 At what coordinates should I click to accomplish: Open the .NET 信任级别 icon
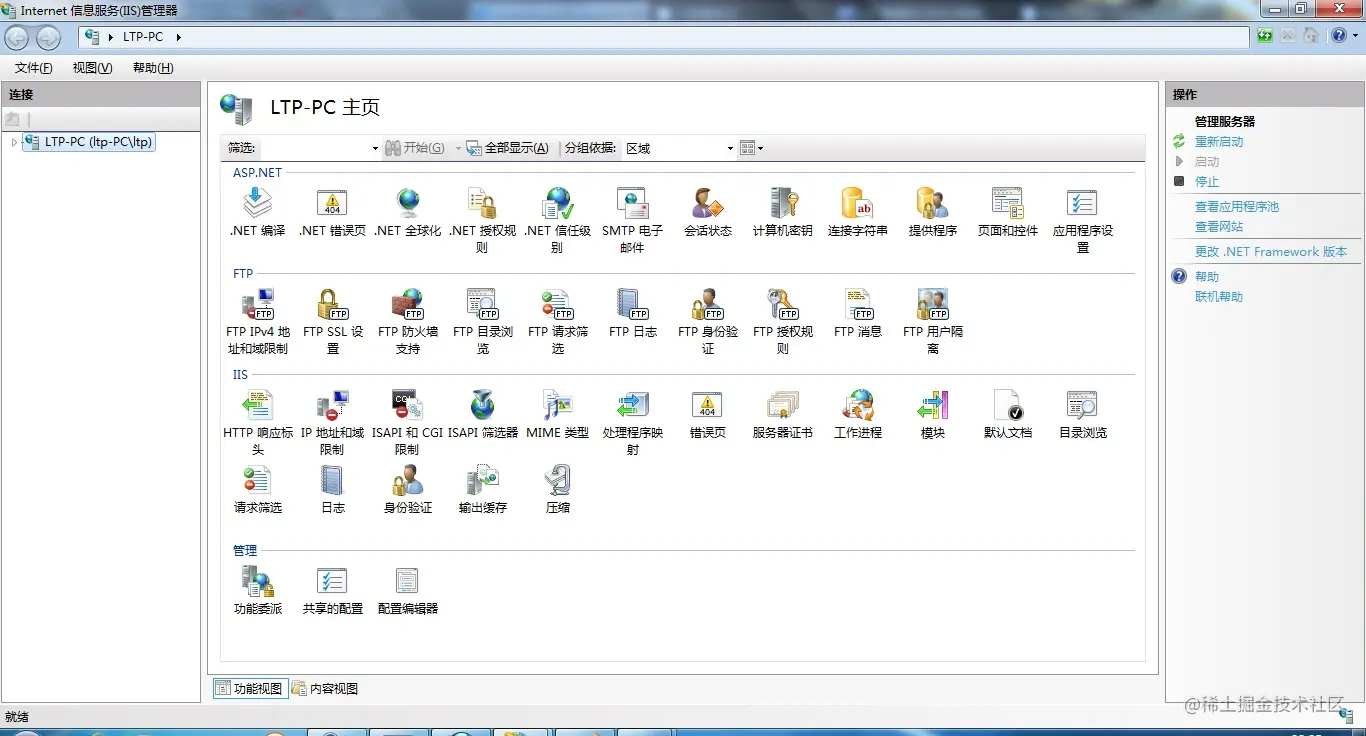click(x=558, y=204)
